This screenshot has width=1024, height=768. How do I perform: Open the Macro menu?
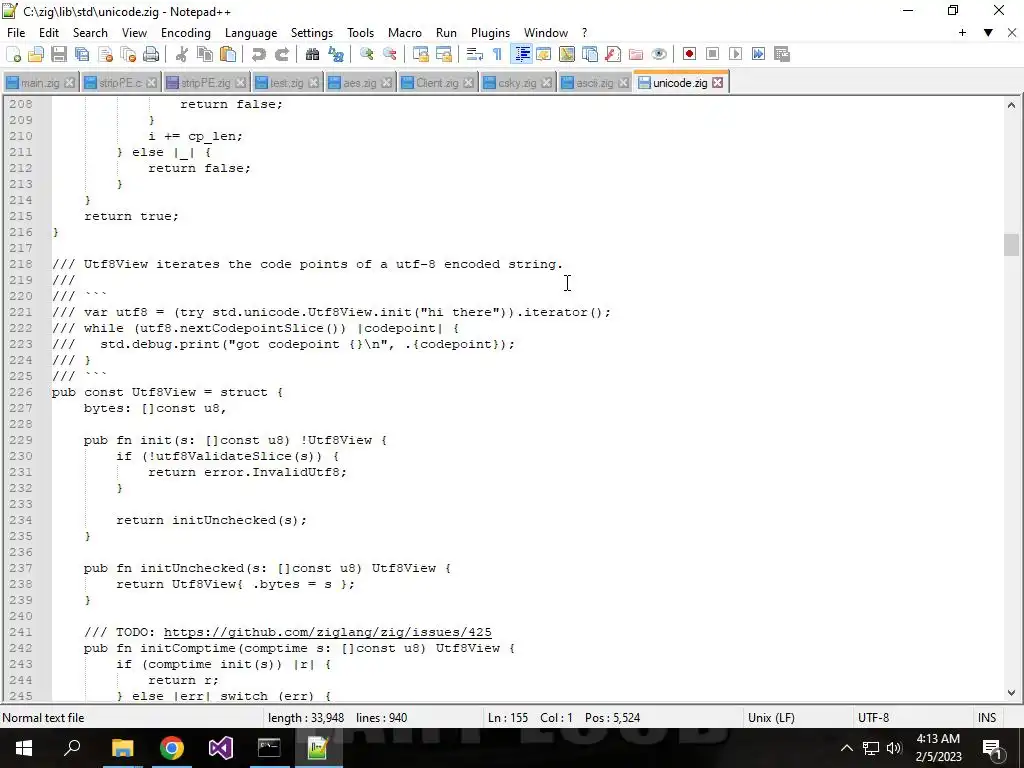(405, 33)
